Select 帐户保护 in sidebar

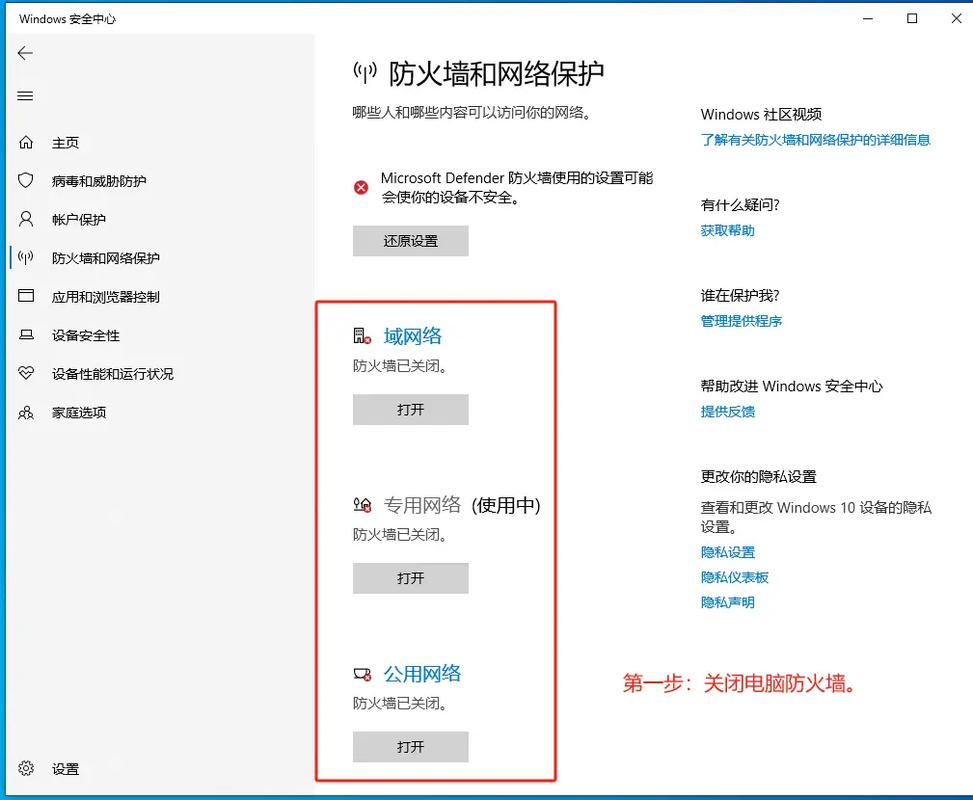(79, 220)
